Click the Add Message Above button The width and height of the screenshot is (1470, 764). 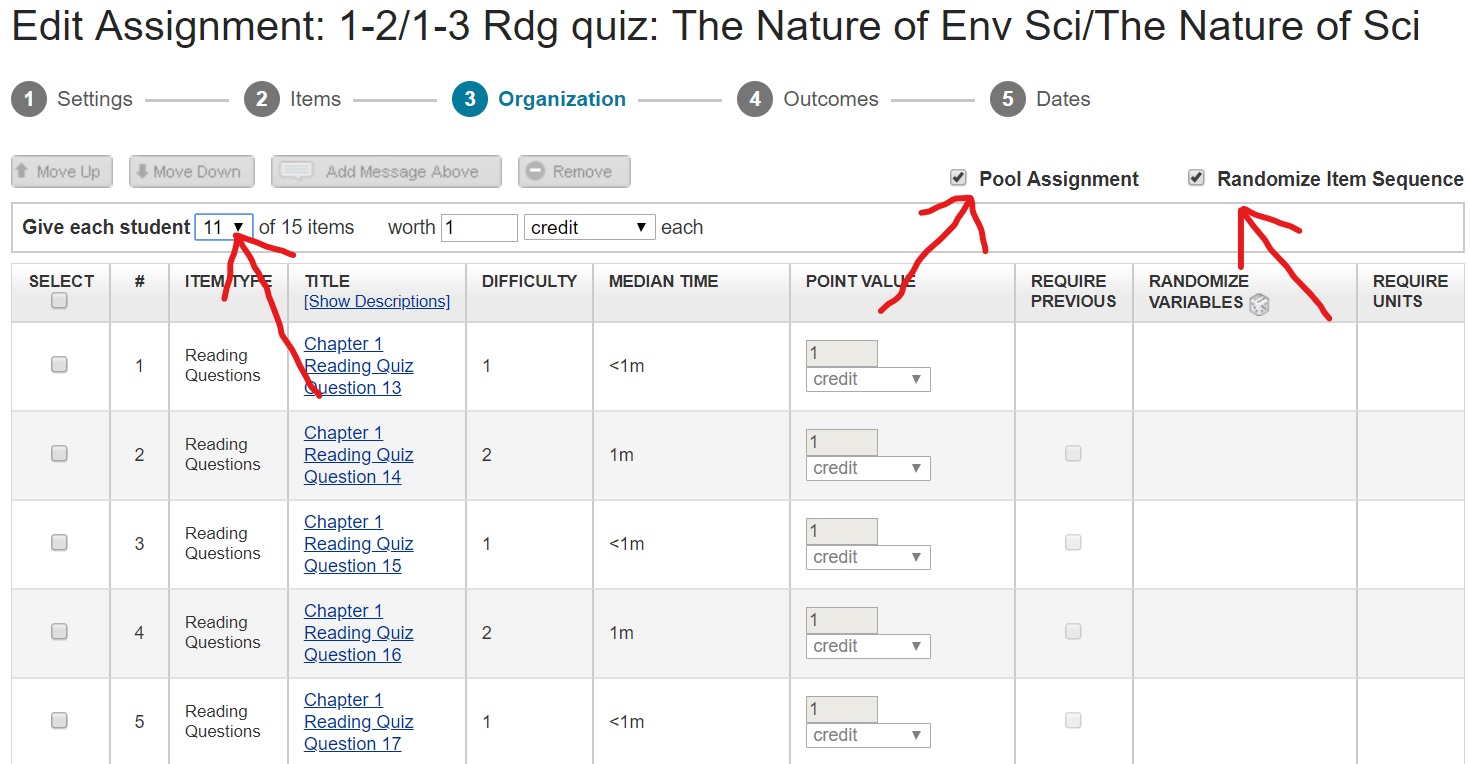click(x=385, y=172)
